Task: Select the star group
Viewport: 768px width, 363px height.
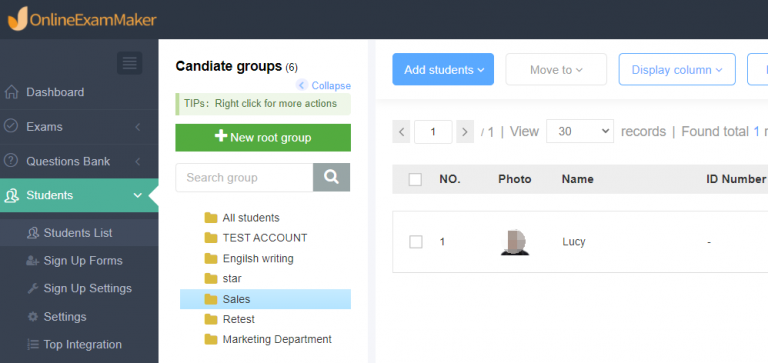Action: 232,278
